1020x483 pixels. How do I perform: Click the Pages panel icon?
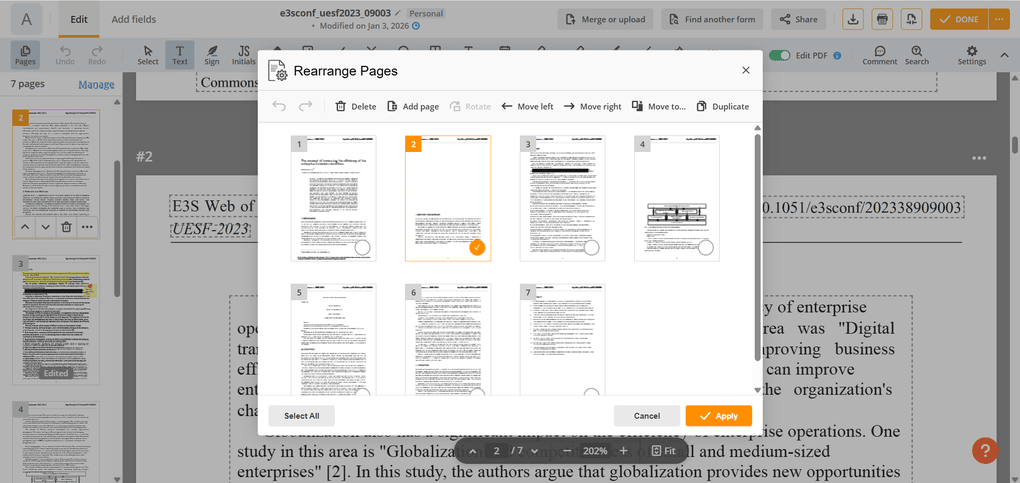click(x=25, y=55)
